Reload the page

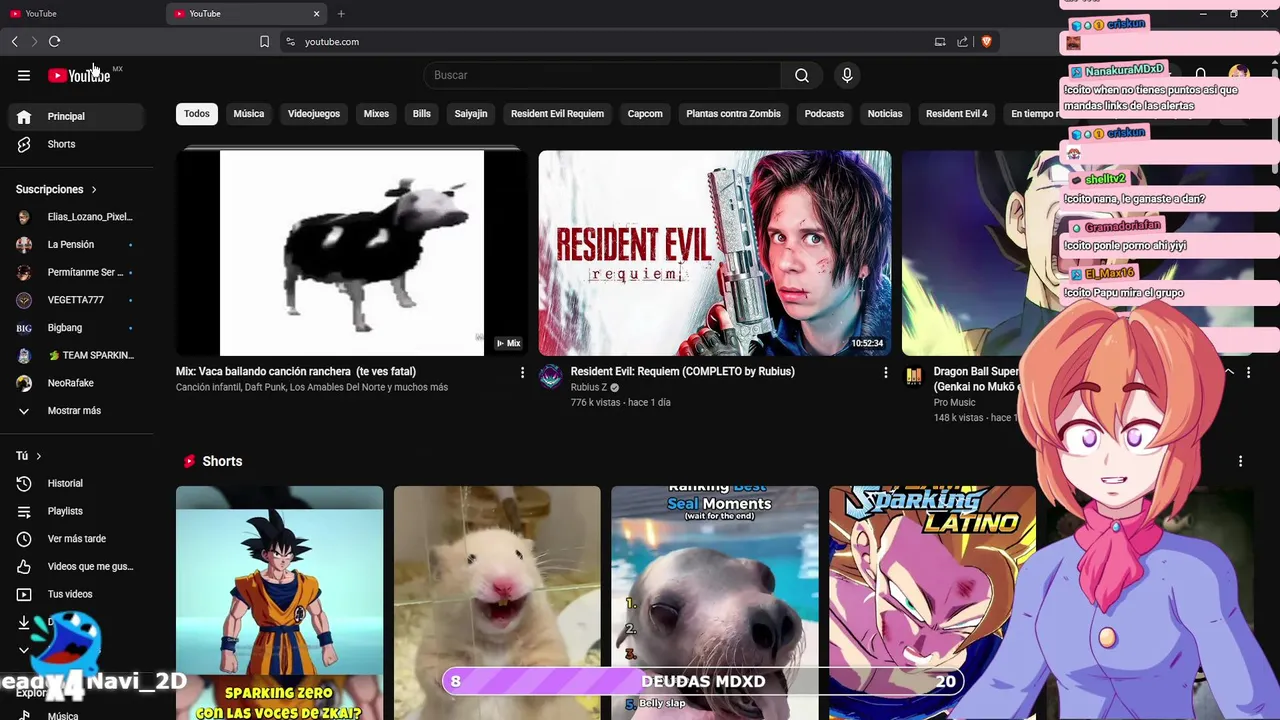click(x=54, y=41)
